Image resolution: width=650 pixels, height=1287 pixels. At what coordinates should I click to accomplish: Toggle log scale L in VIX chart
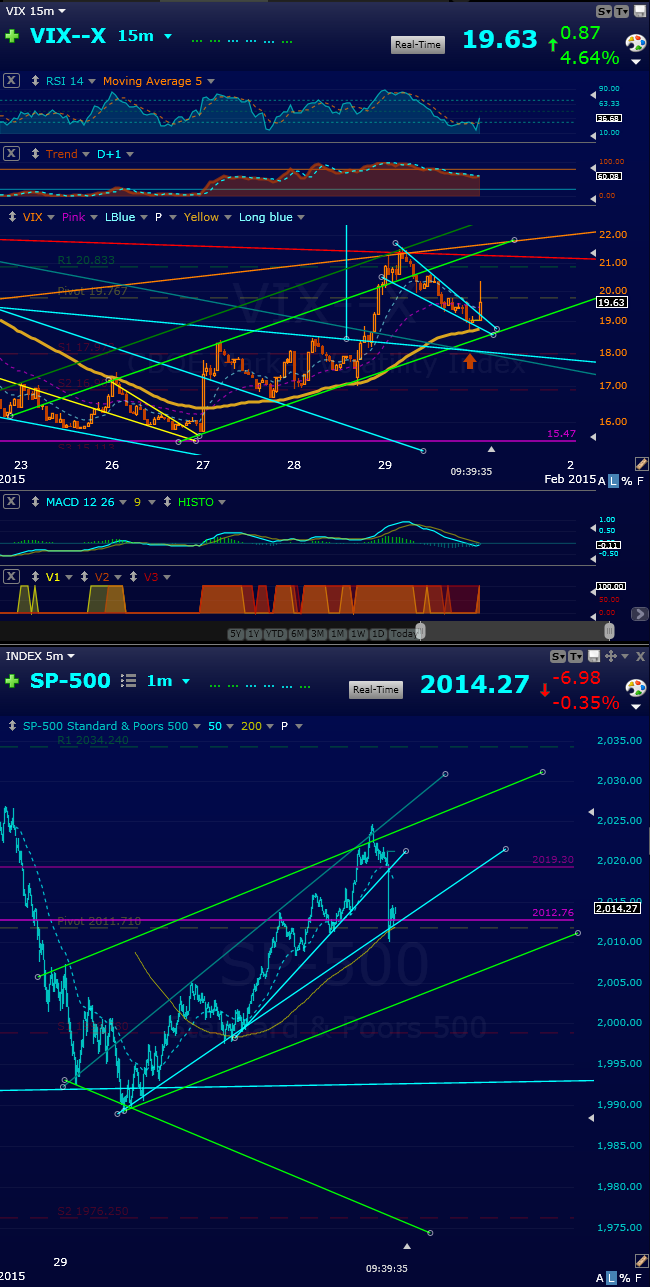coord(614,481)
